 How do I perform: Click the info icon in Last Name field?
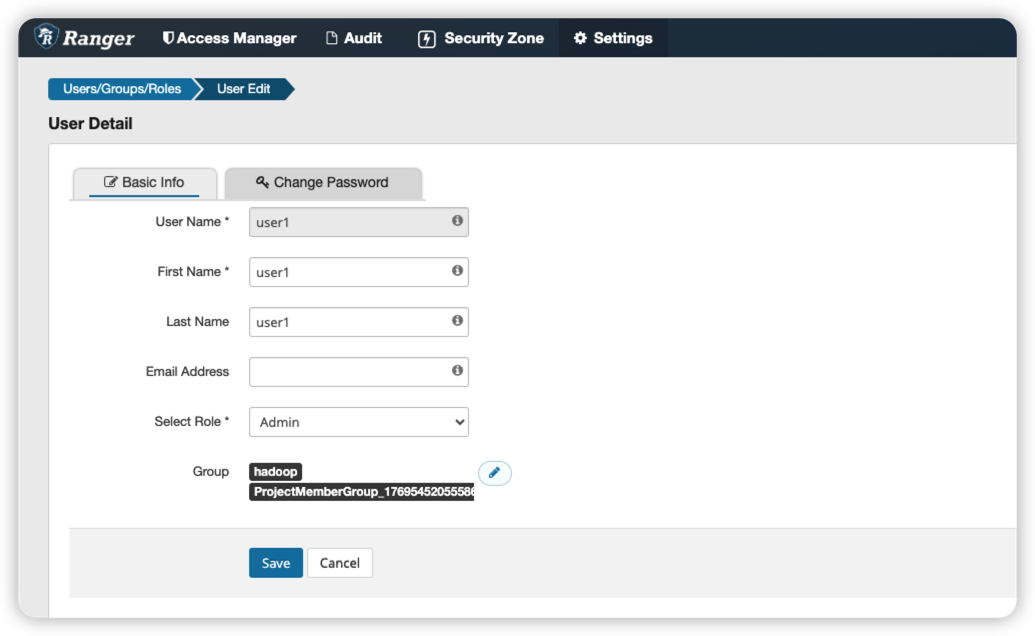(457, 320)
